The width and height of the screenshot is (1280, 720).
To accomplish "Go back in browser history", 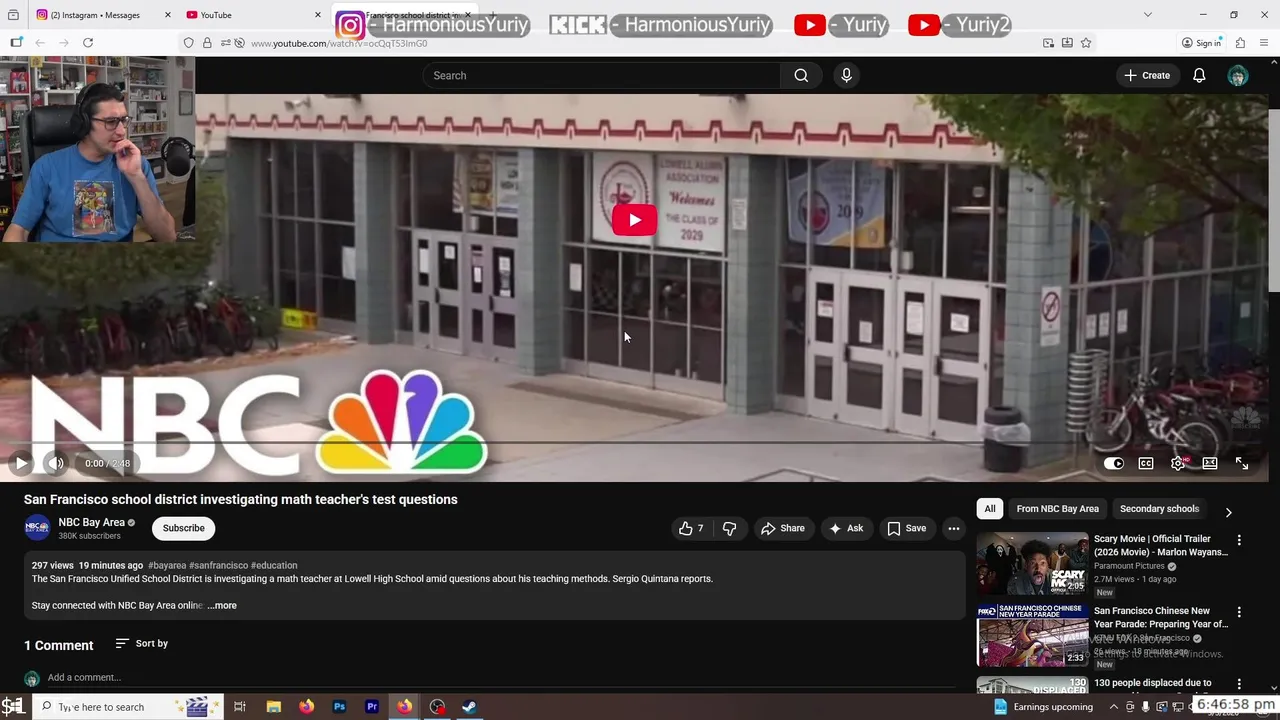I will coord(40,43).
